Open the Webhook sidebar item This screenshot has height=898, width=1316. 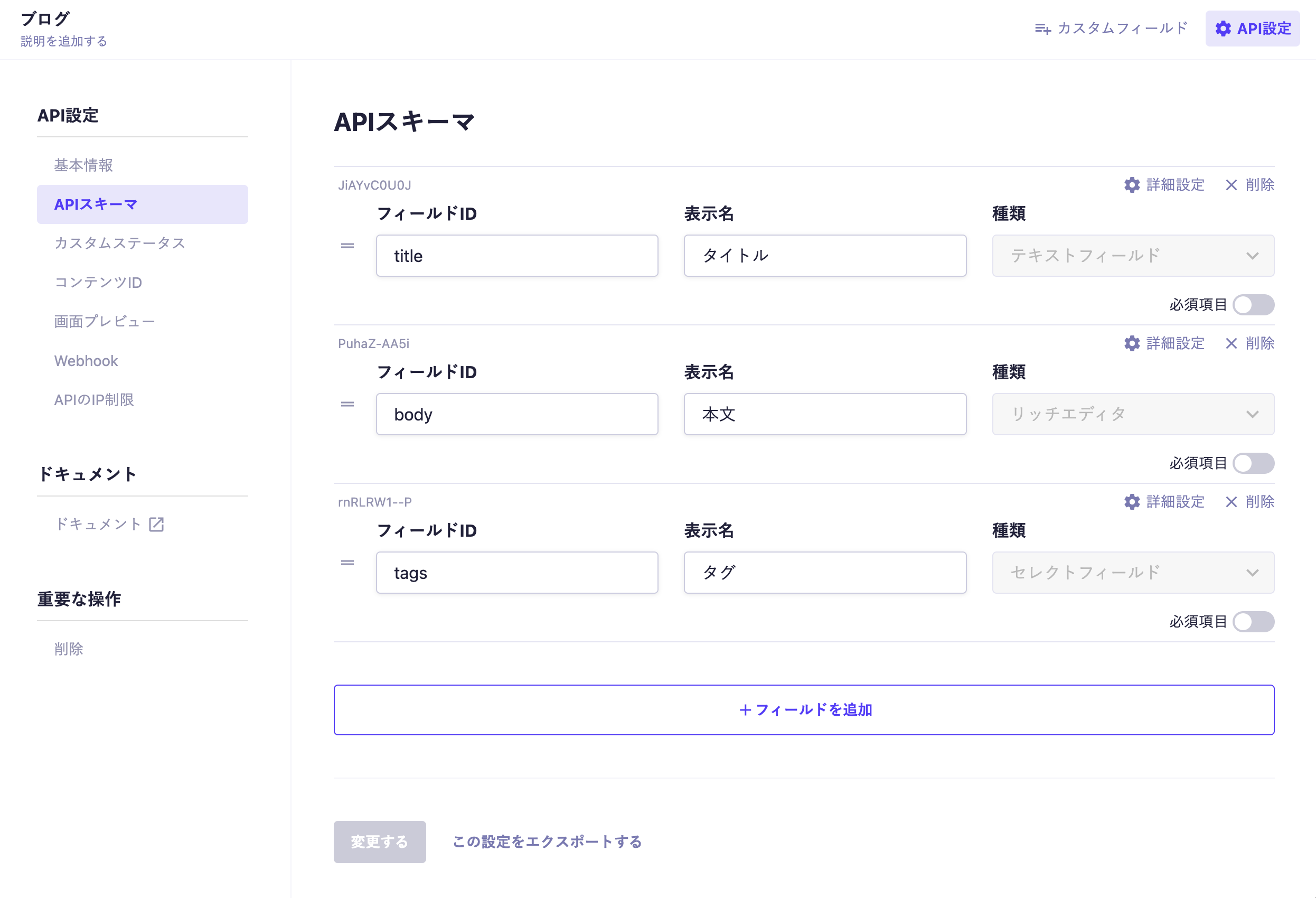pyautogui.click(x=86, y=361)
